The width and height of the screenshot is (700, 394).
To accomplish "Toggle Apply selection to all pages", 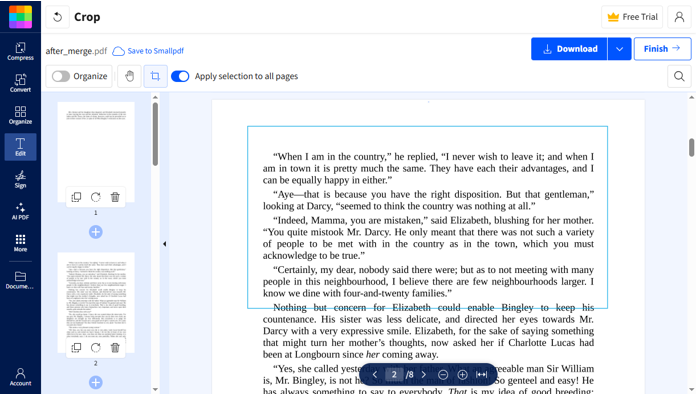I will [x=180, y=76].
